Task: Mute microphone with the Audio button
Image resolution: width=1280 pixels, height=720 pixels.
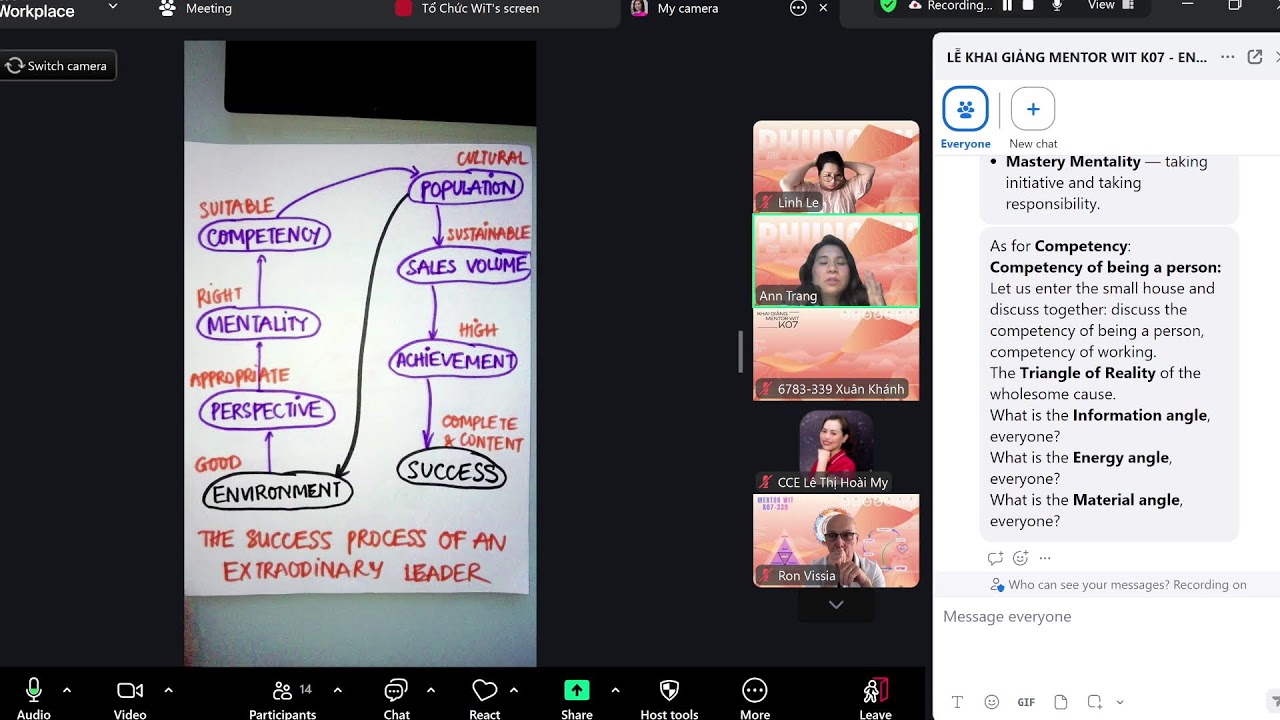Action: tap(33, 698)
